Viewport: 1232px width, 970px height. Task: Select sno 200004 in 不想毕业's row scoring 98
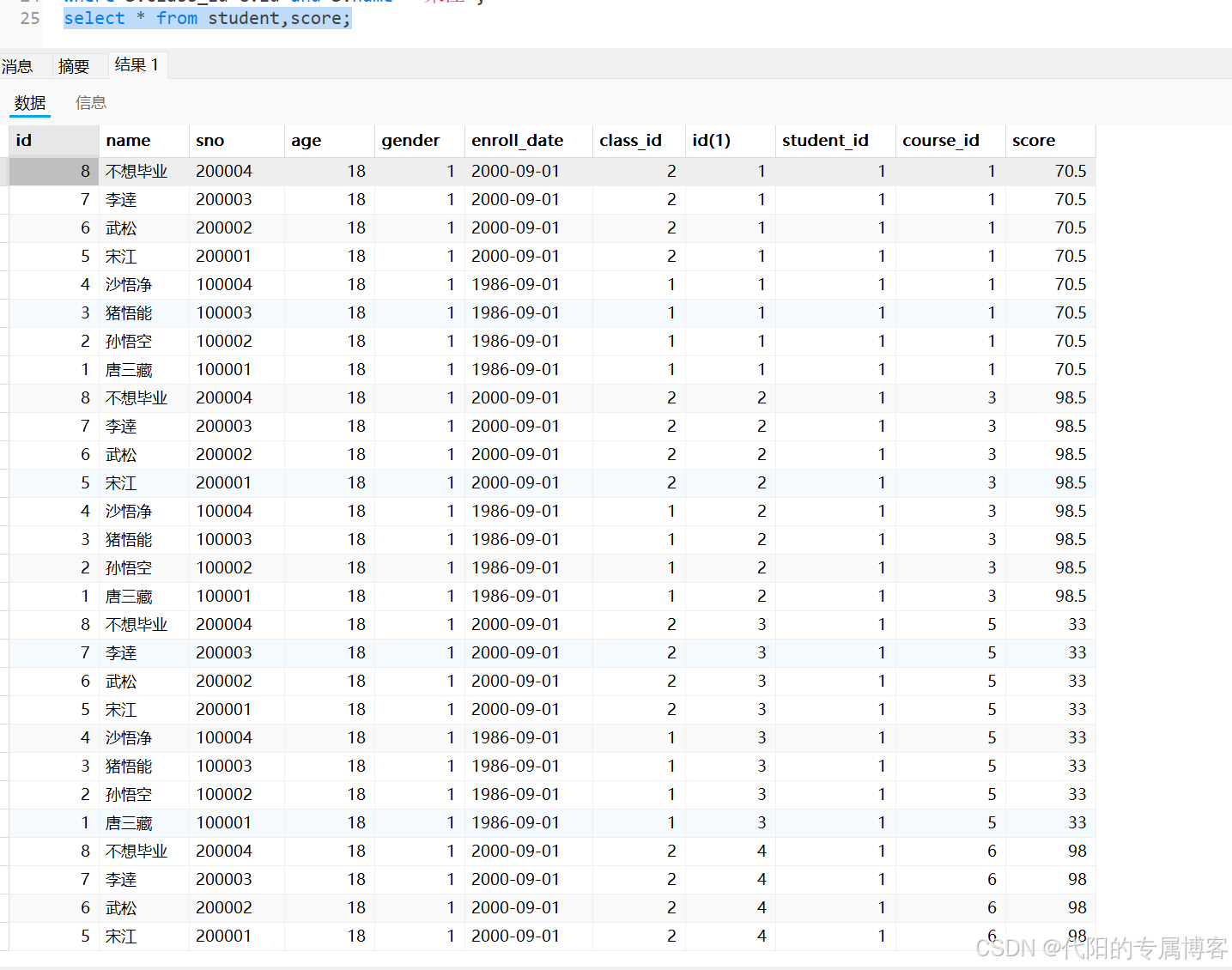pos(224,852)
